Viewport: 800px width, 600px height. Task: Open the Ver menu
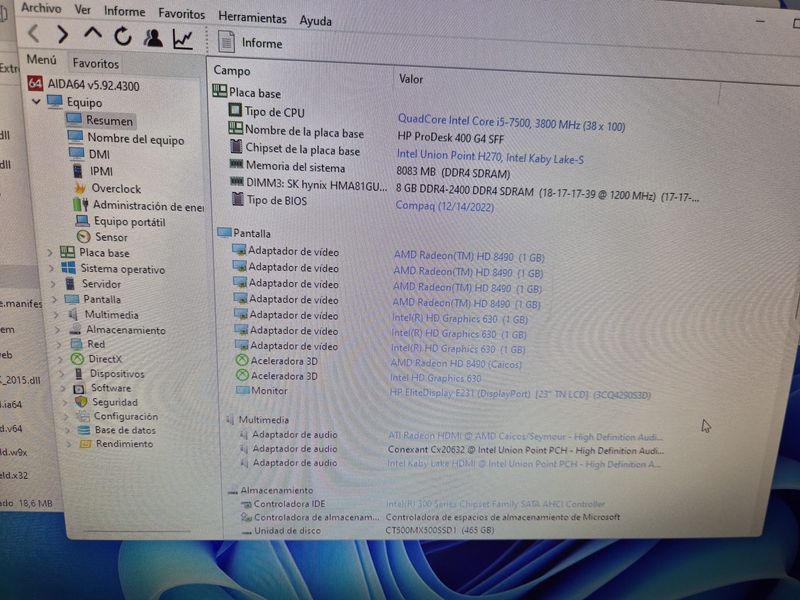click(x=83, y=10)
